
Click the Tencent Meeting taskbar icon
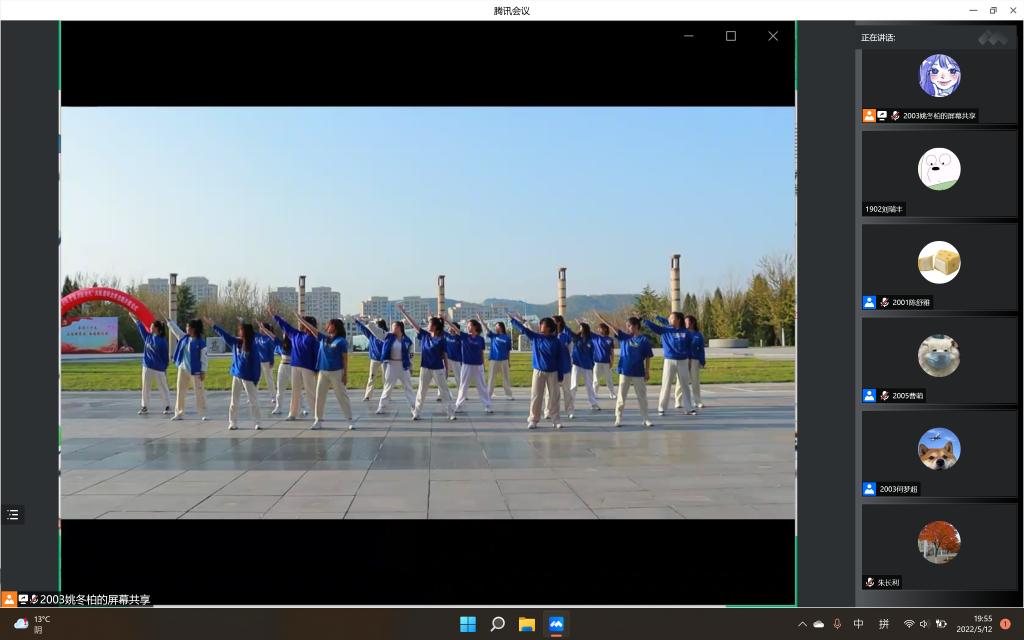(x=556, y=624)
